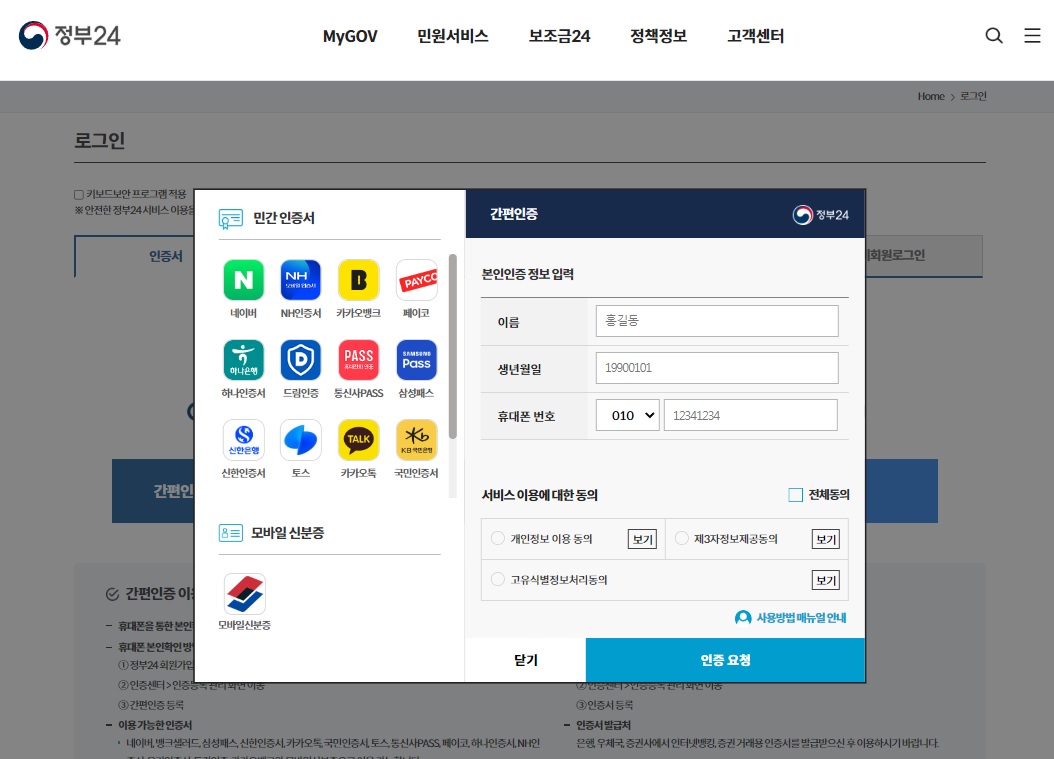Viewport: 1054px width, 759px height.
Task: Select the 하나인증서 certificate icon
Action: click(x=243, y=360)
